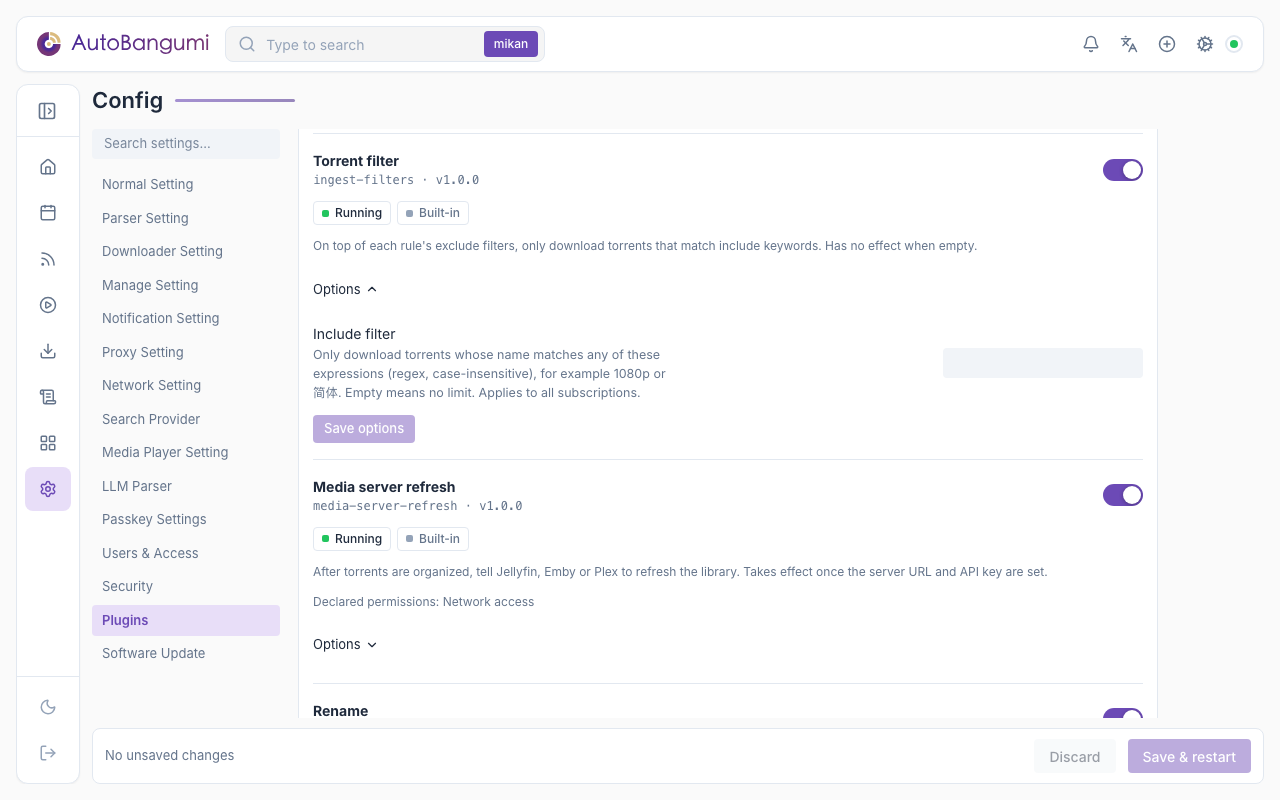
Task: Disable the Torrent filter plugin toggle
Action: [1123, 170]
